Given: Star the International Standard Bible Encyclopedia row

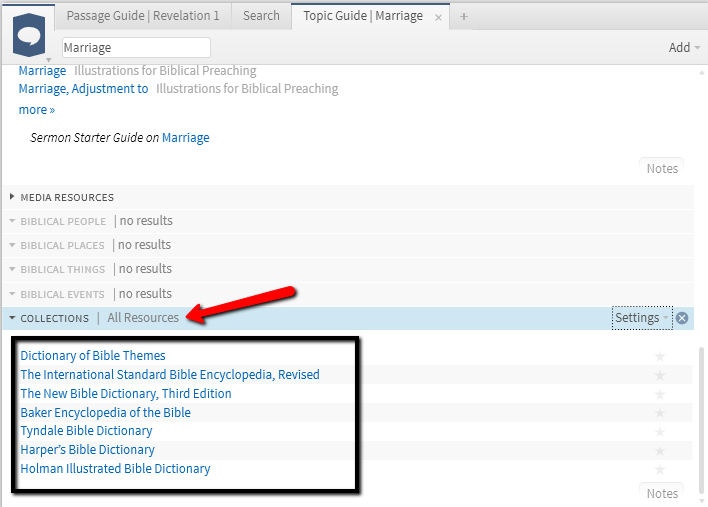Looking at the screenshot, I should [x=660, y=375].
